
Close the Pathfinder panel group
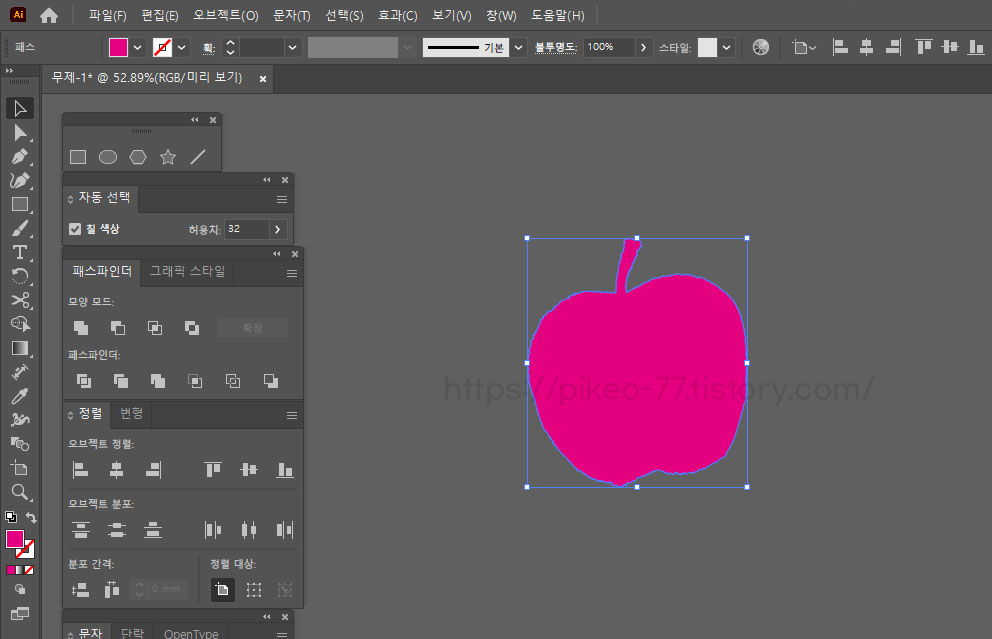click(295, 254)
